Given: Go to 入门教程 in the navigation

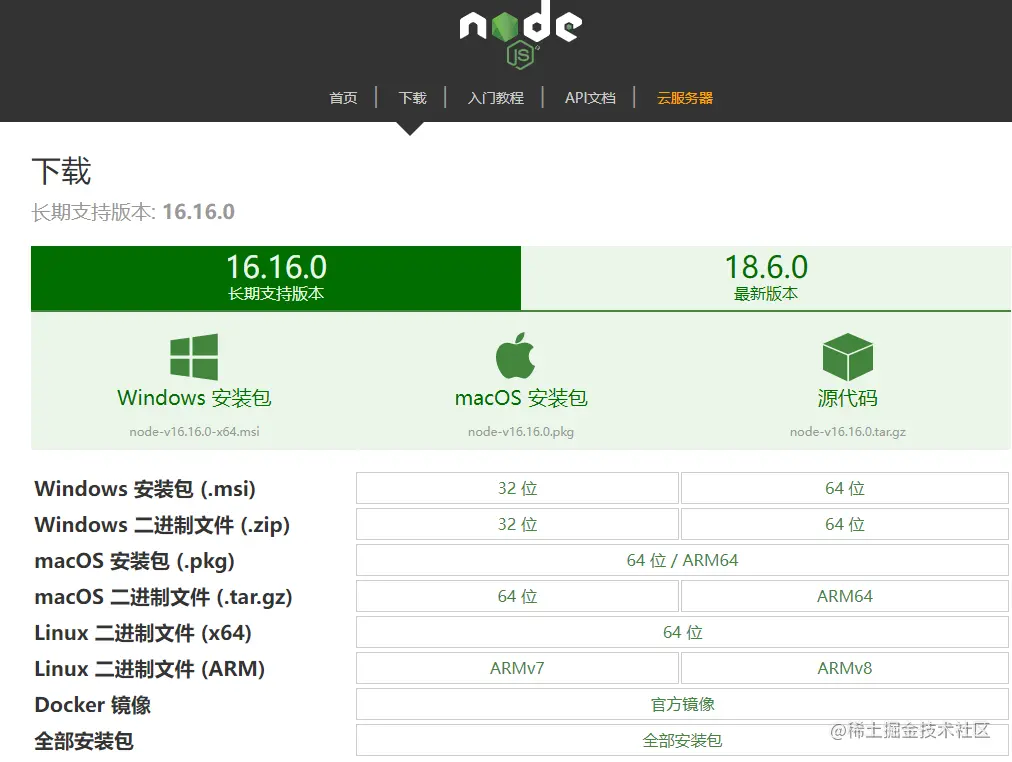Looking at the screenshot, I should 496,98.
